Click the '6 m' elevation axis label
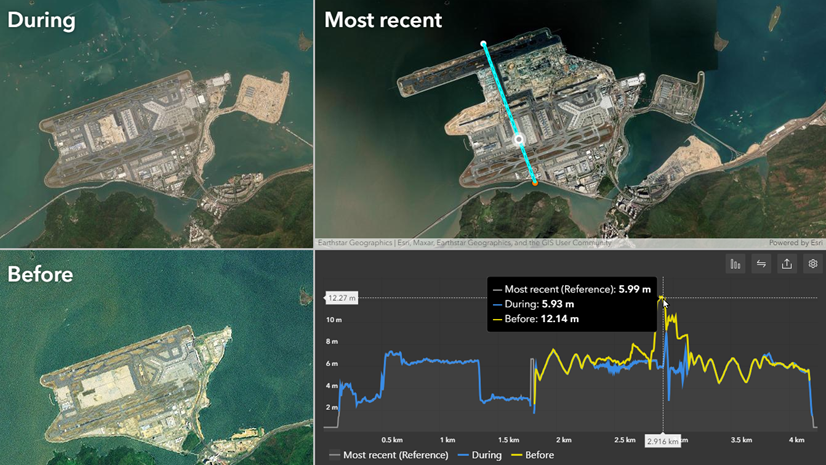The image size is (826, 465). tap(332, 363)
